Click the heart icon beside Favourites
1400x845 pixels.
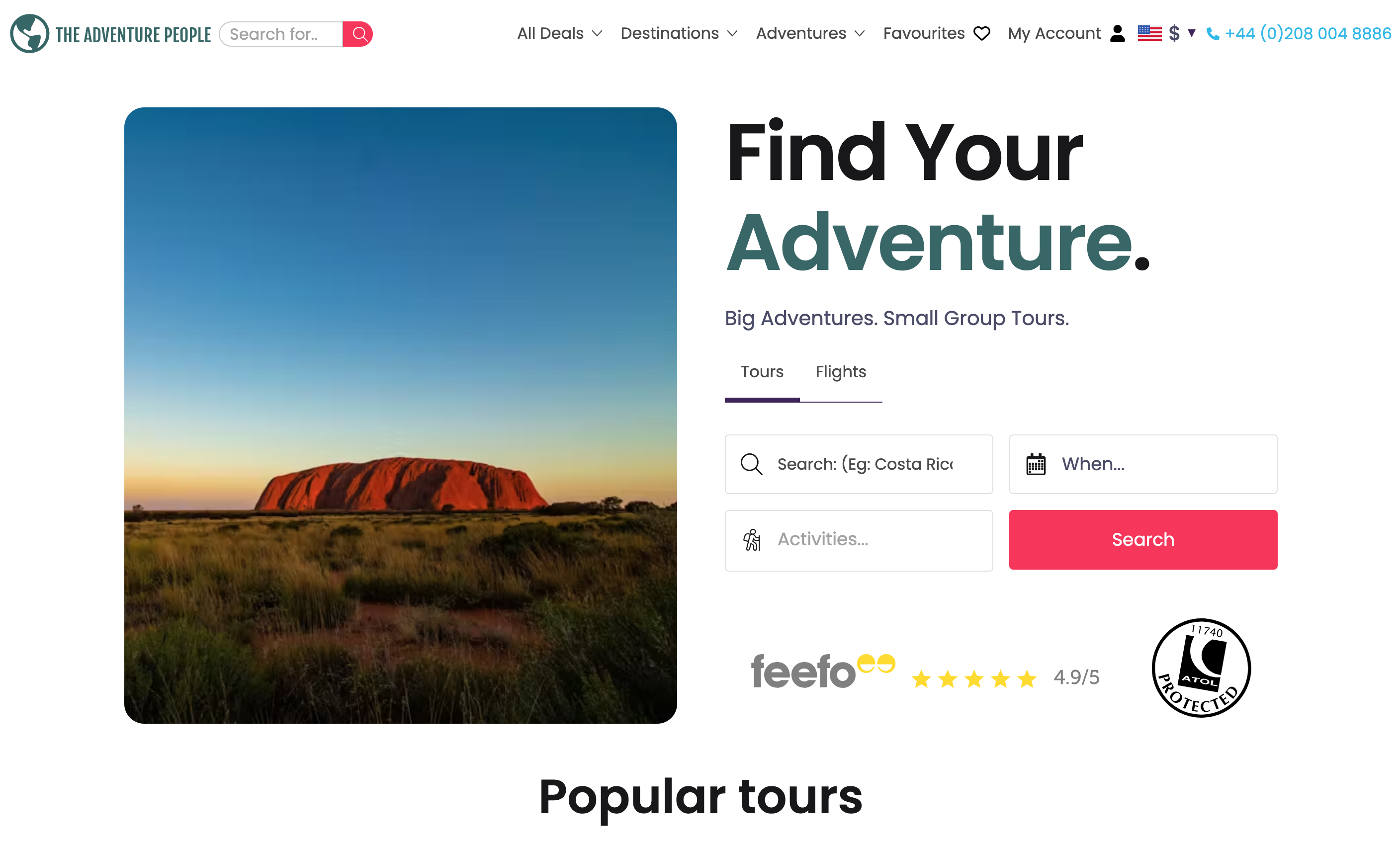coord(982,33)
